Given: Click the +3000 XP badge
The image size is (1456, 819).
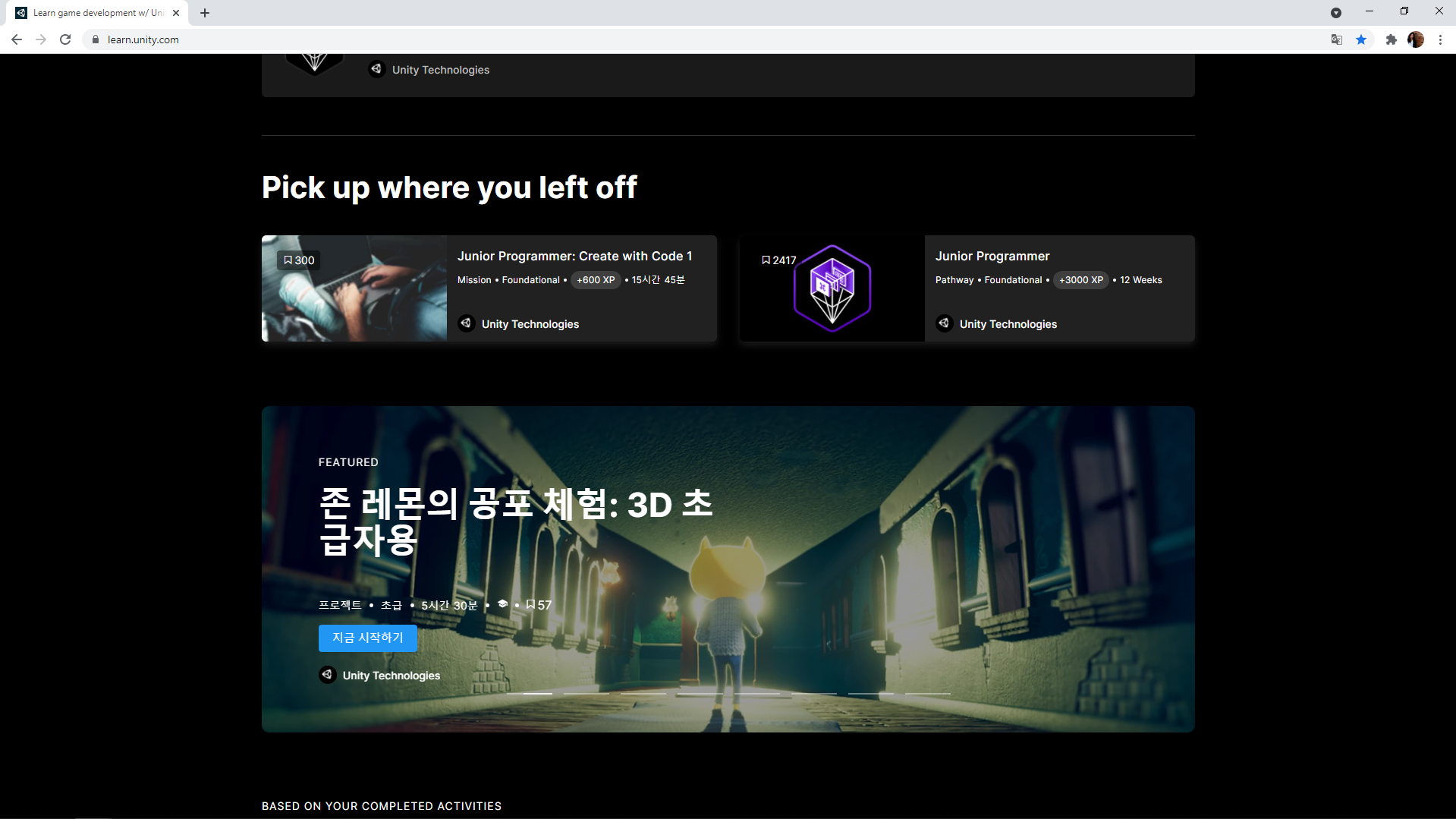Looking at the screenshot, I should tap(1081, 280).
